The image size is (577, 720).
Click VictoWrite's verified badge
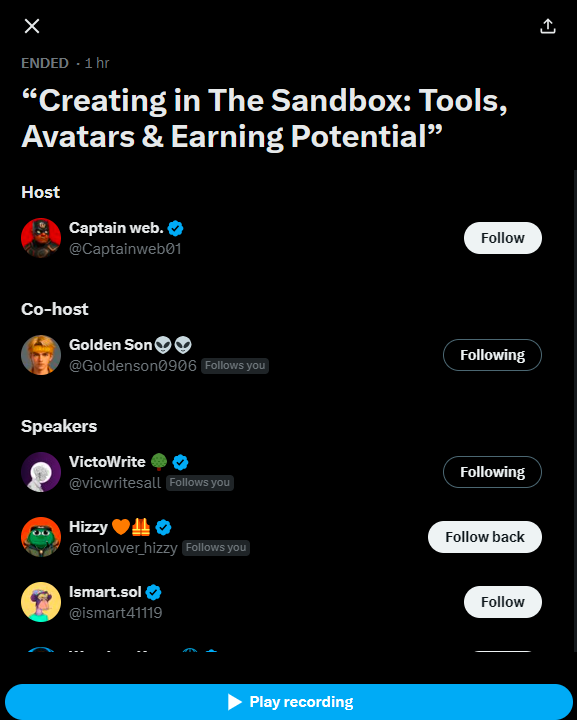pyautogui.click(x=180, y=462)
